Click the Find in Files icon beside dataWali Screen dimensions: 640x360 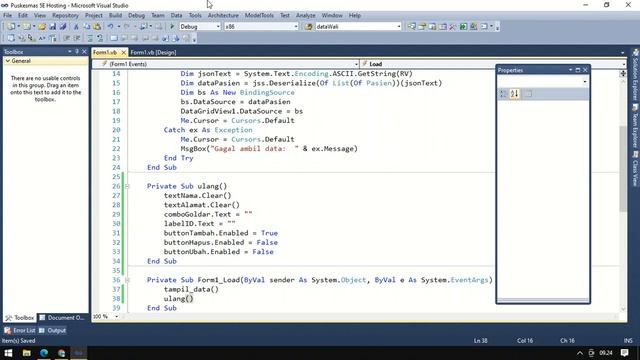pyautogui.click(x=309, y=27)
